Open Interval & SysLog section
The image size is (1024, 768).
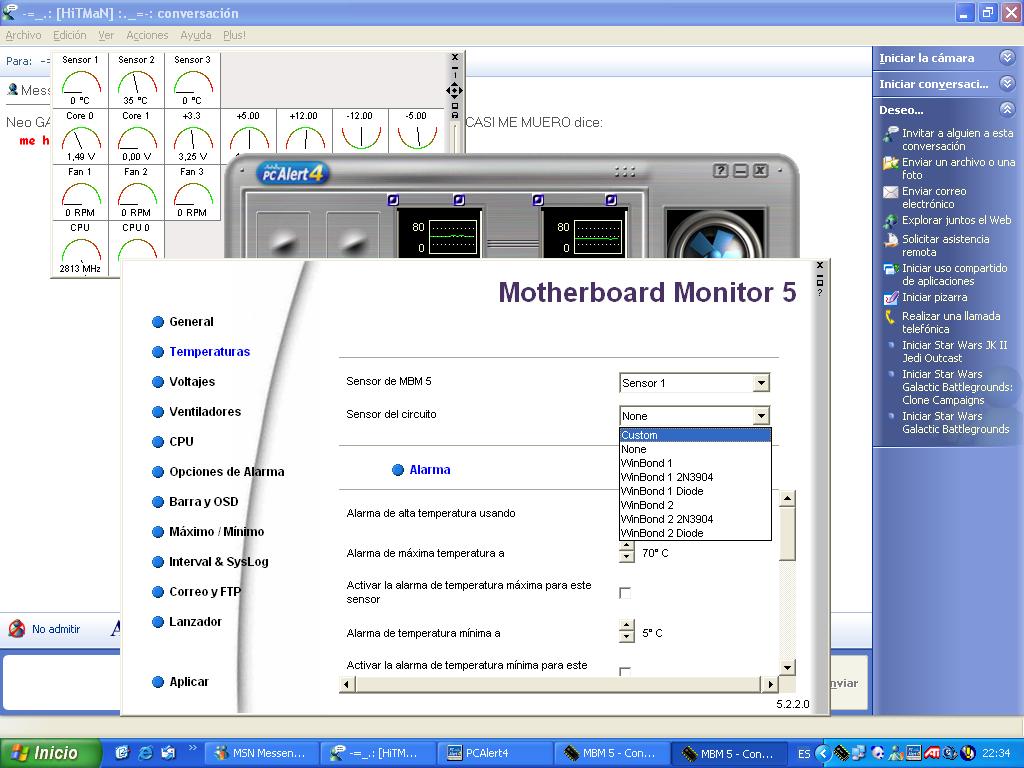click(x=210, y=562)
